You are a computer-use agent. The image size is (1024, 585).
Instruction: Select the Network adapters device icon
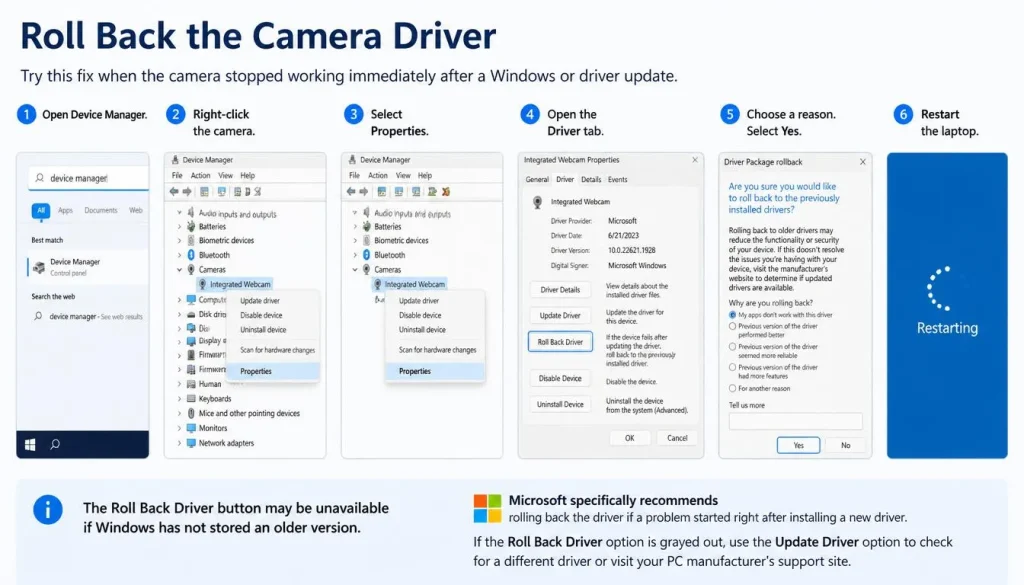[191, 443]
